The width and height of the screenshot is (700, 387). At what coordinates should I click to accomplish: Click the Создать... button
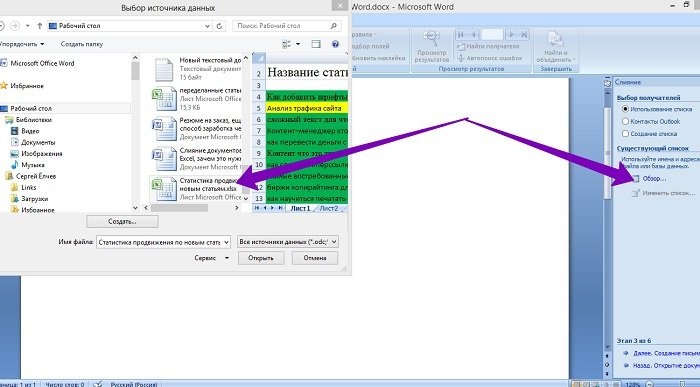coord(122,221)
